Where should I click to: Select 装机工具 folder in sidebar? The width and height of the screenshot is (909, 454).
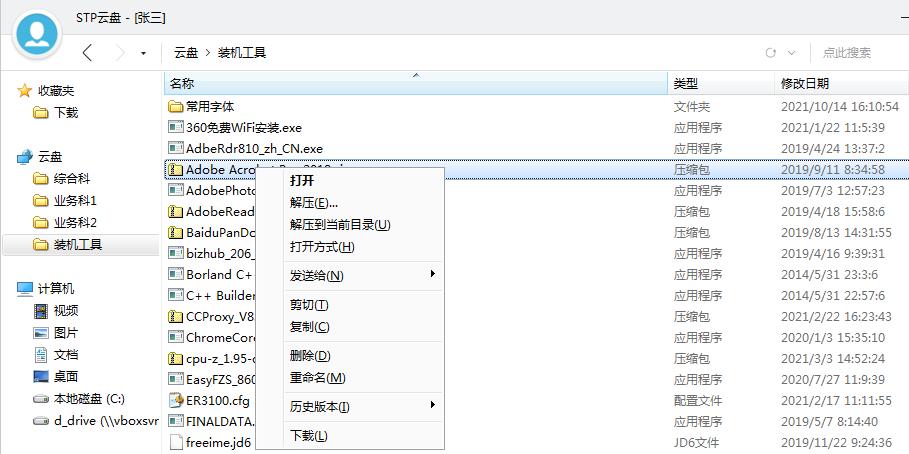click(x=81, y=245)
